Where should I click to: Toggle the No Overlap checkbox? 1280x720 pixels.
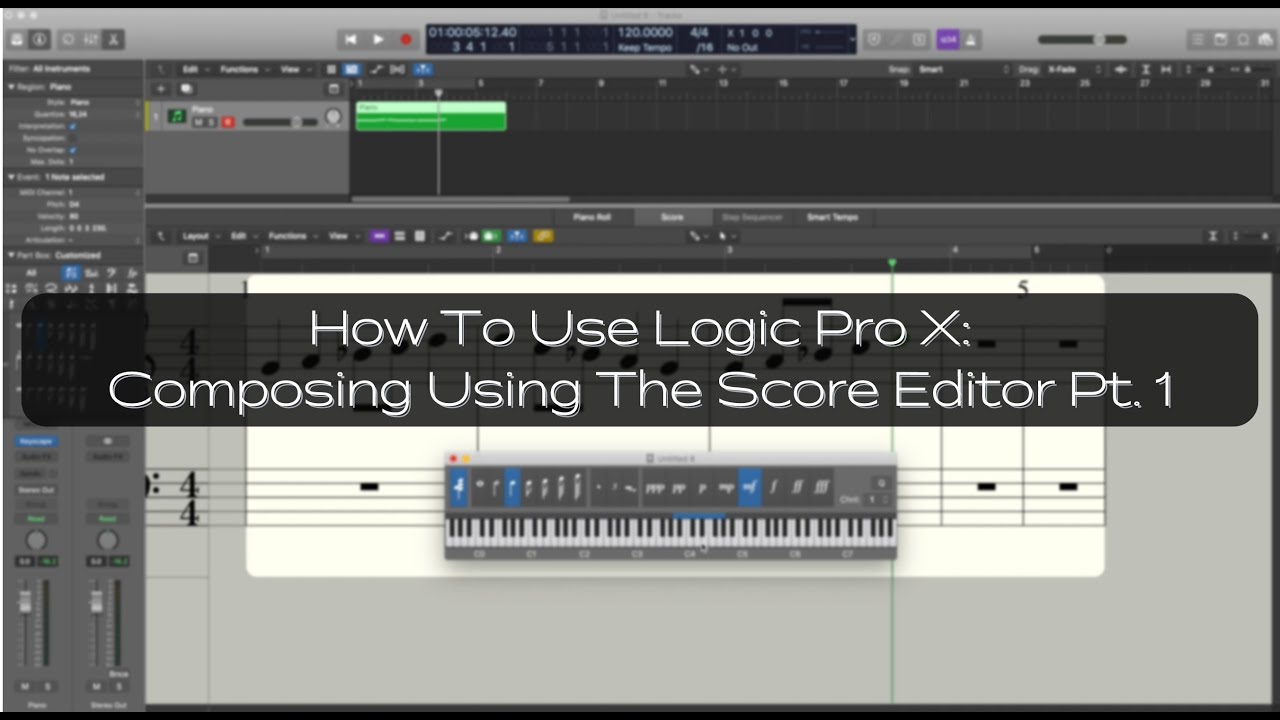point(73,150)
